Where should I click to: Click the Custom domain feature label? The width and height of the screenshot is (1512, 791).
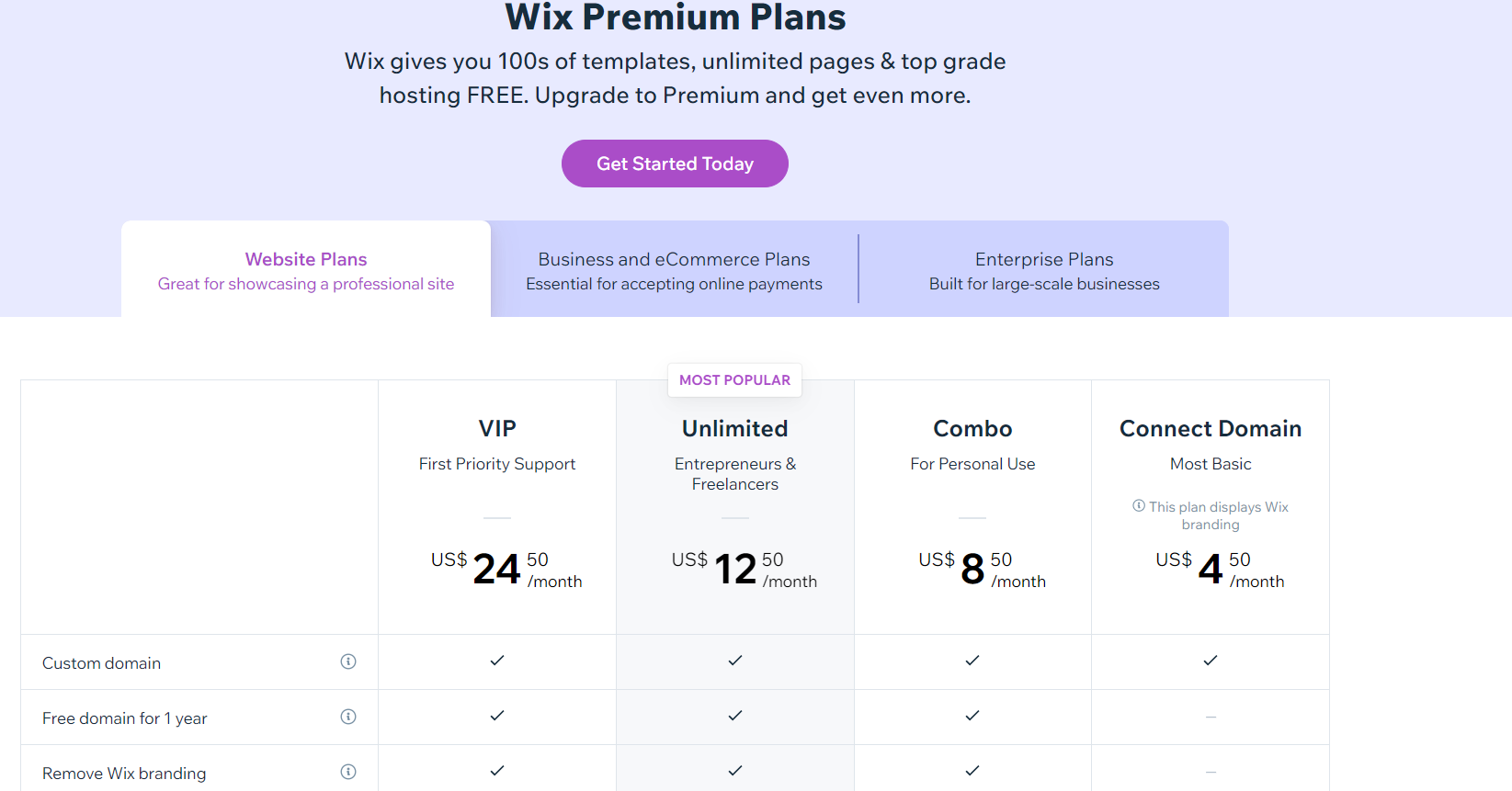coord(101,663)
